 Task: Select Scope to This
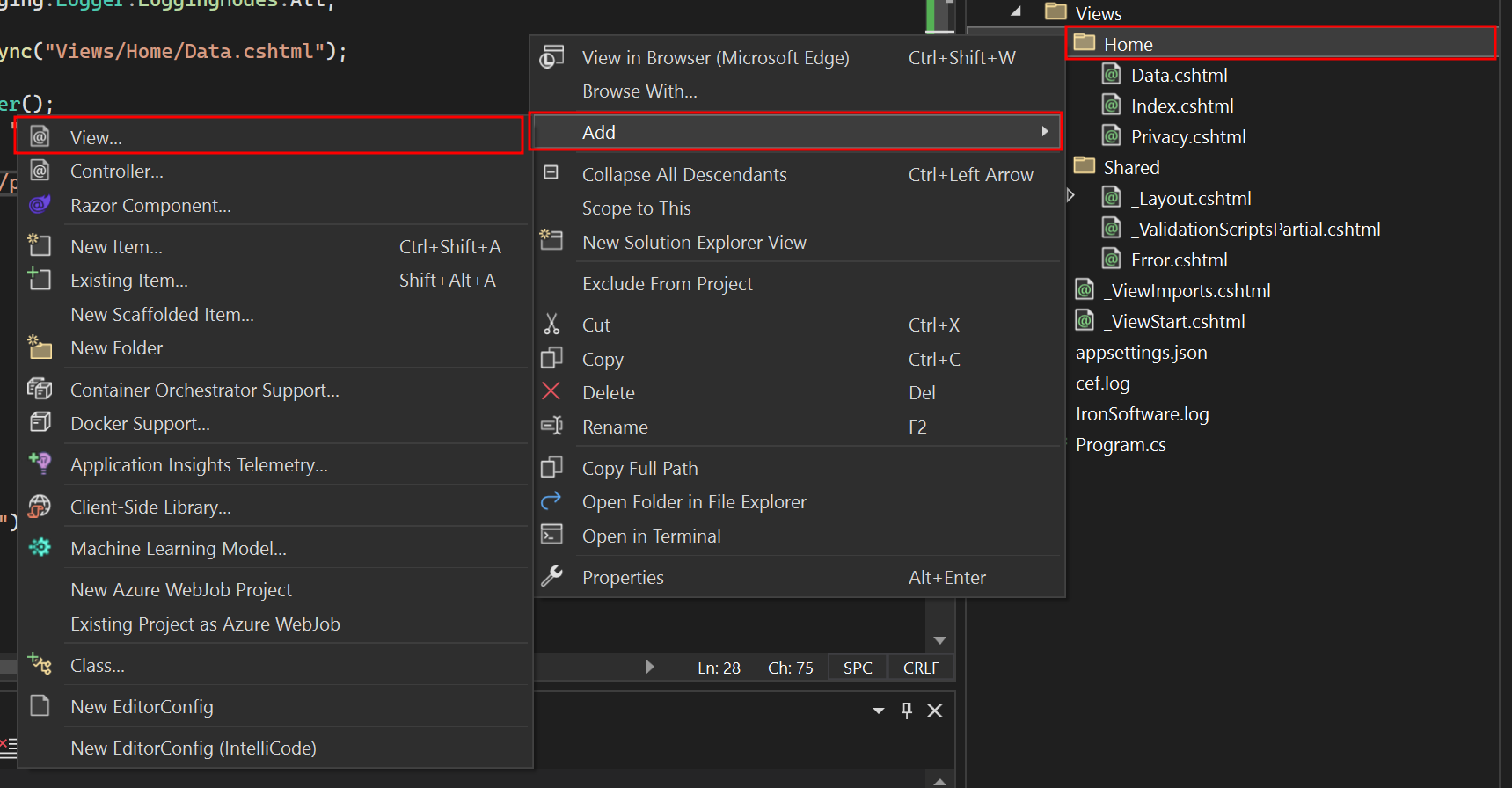797,208
